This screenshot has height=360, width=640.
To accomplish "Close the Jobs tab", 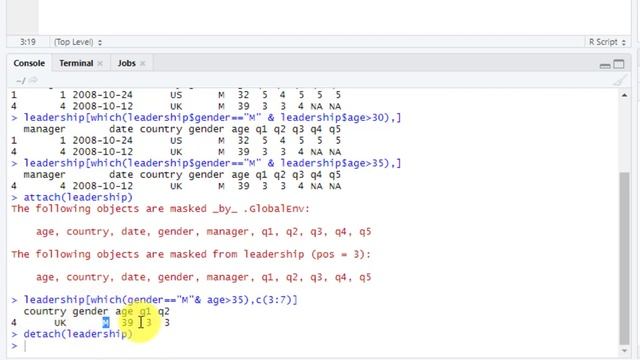I will click(x=142, y=63).
